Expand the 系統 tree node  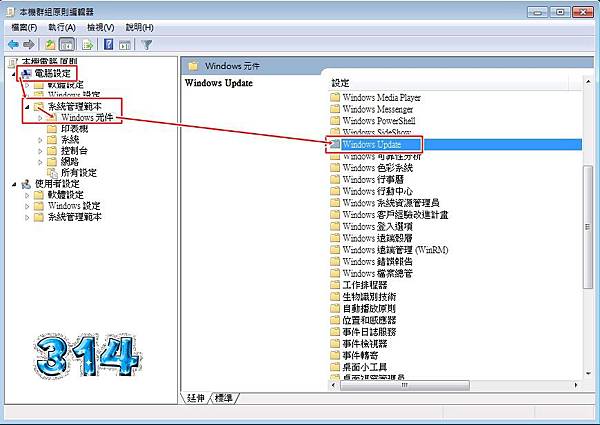[40, 140]
